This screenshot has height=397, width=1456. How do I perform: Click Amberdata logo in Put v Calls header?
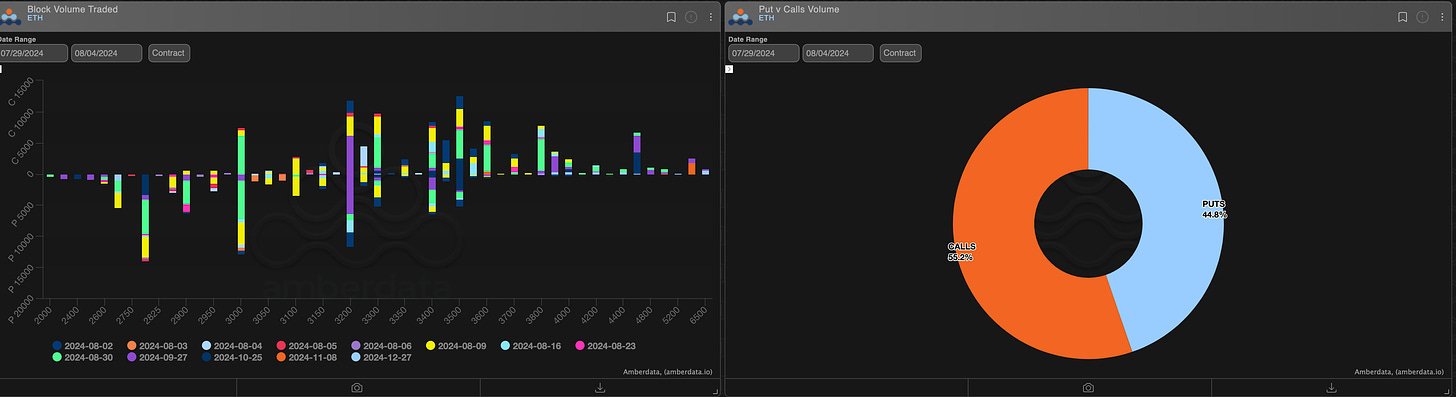[739, 16]
